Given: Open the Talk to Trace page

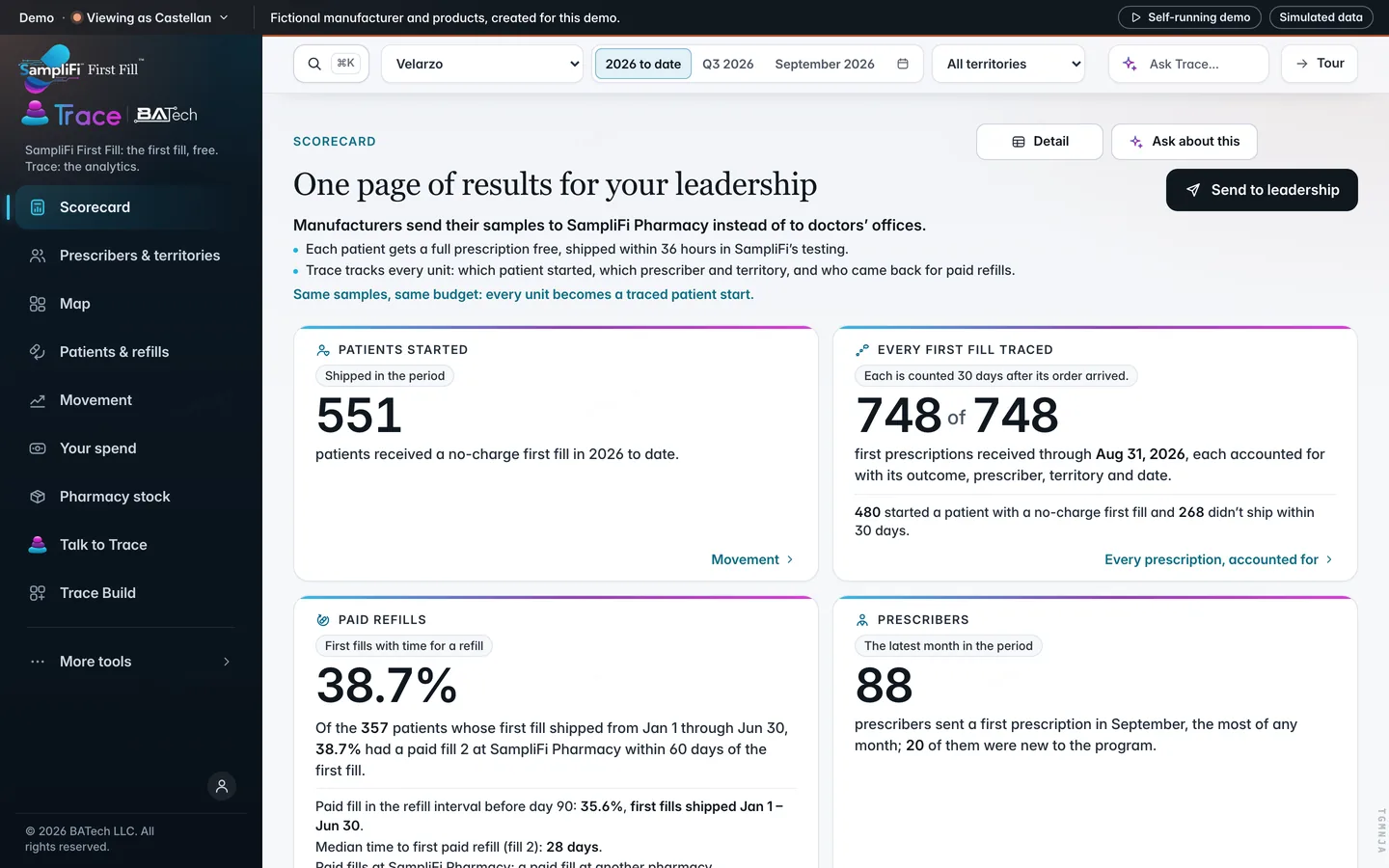Looking at the screenshot, I should (x=131, y=545).
